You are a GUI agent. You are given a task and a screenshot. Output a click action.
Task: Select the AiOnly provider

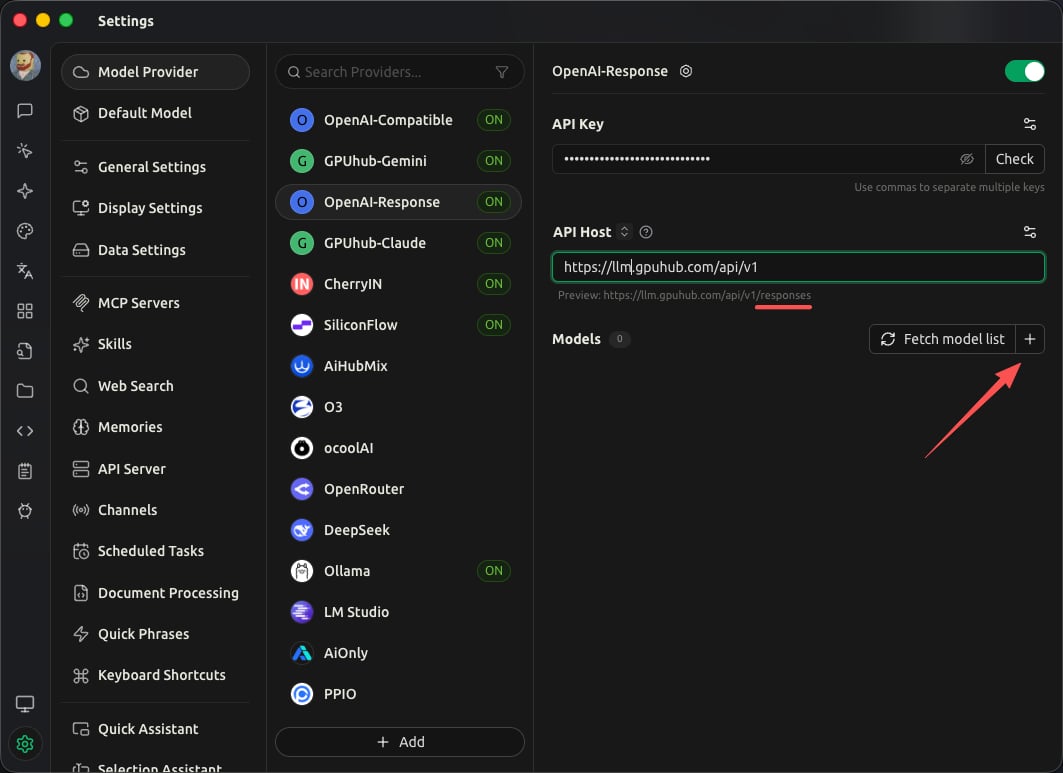coord(399,653)
